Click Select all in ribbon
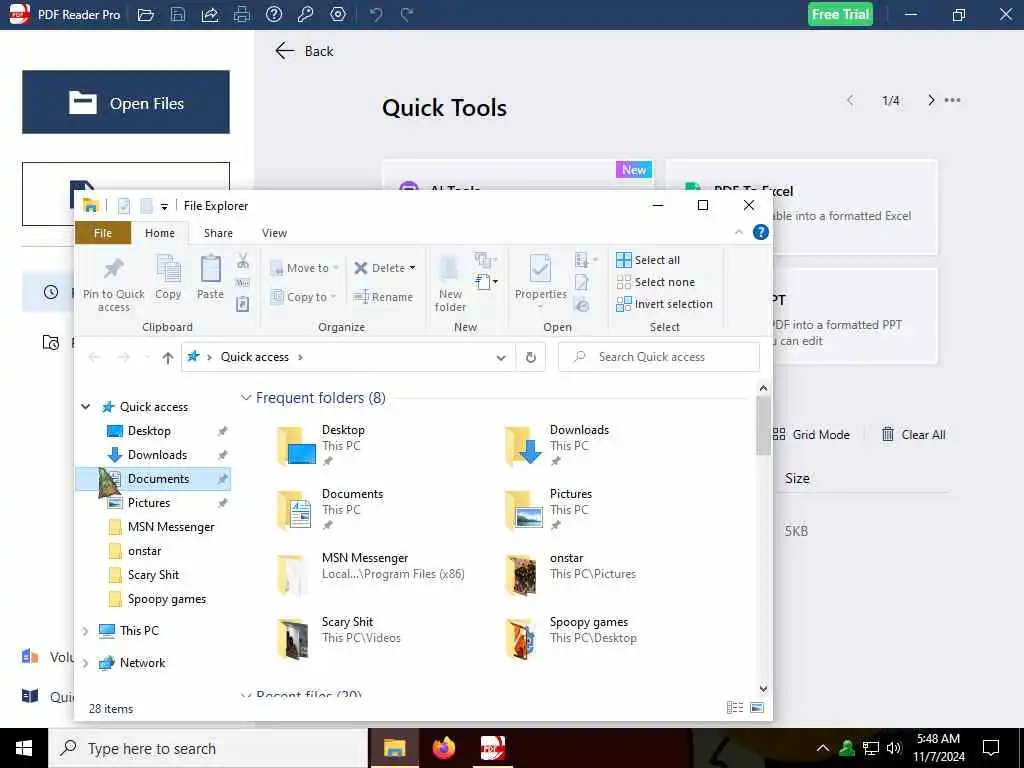 [648, 260]
